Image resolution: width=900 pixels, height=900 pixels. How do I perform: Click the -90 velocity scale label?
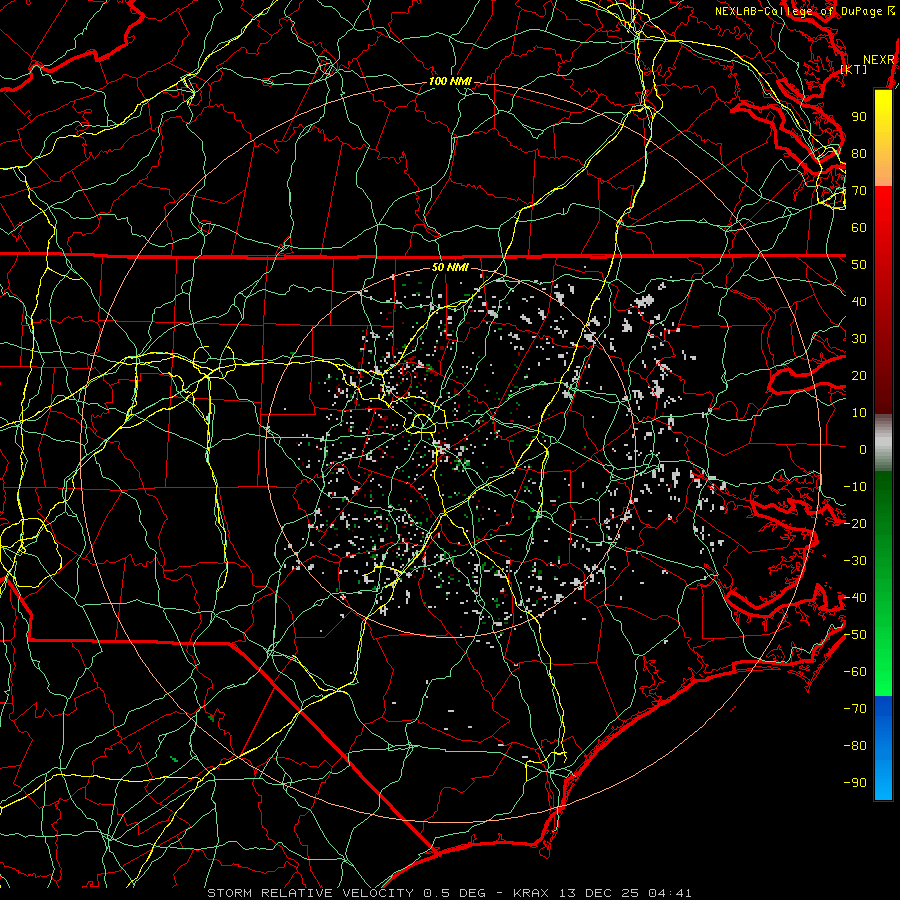point(855,783)
